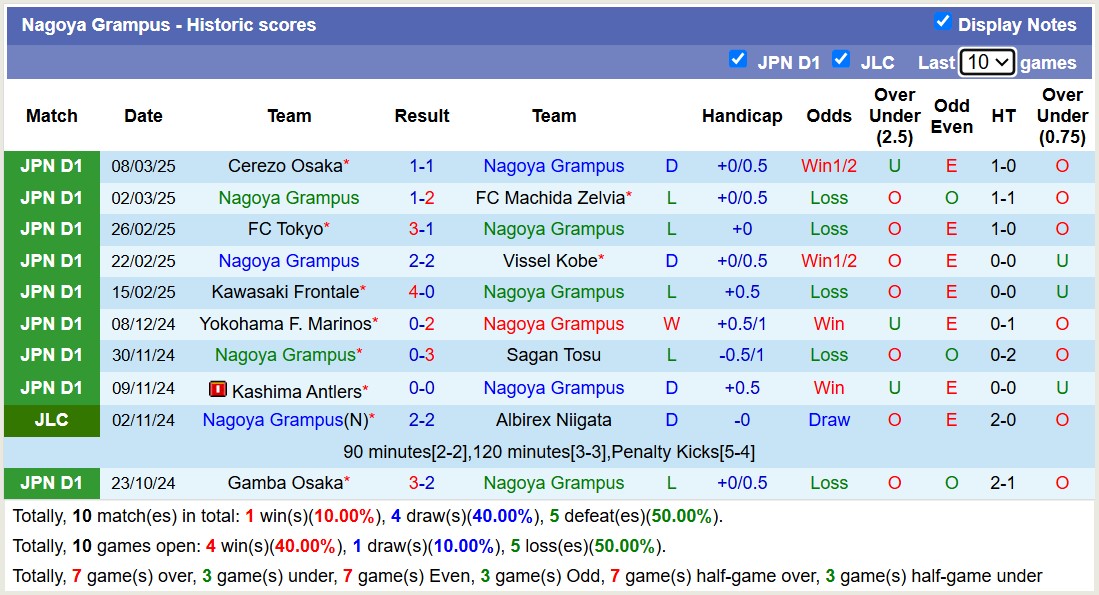Open the 3-1 FC Tokyo match result

pyautogui.click(x=421, y=229)
